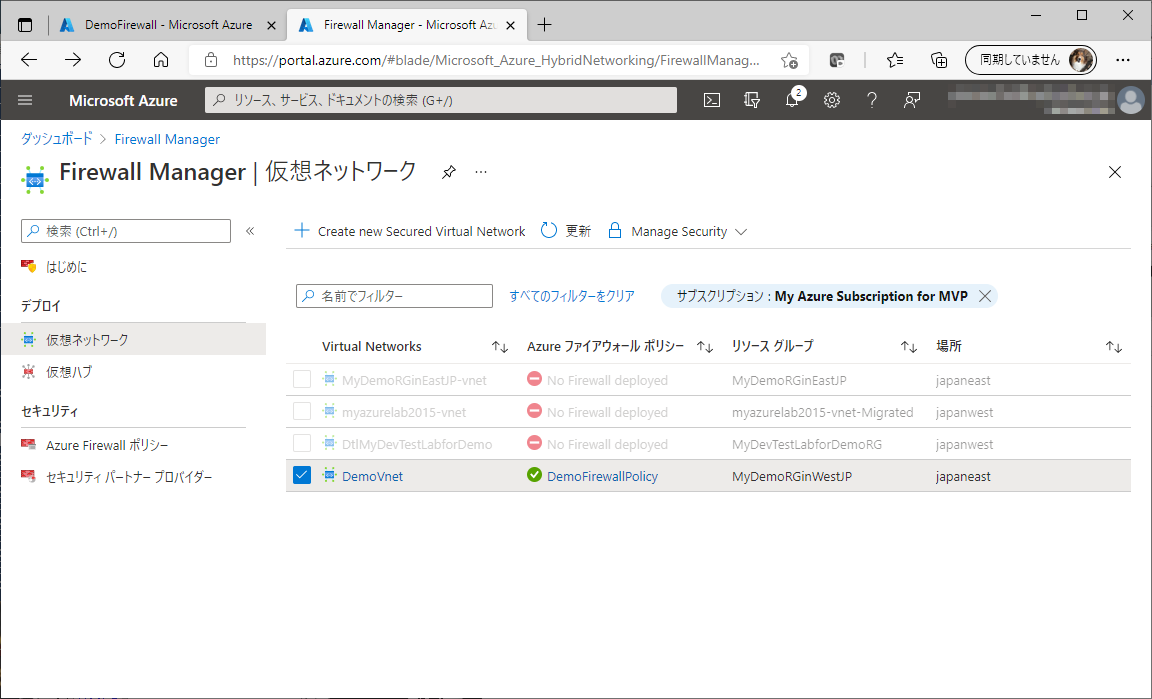View site information lock icon
Image resolution: width=1152 pixels, height=699 pixels.
tap(211, 60)
